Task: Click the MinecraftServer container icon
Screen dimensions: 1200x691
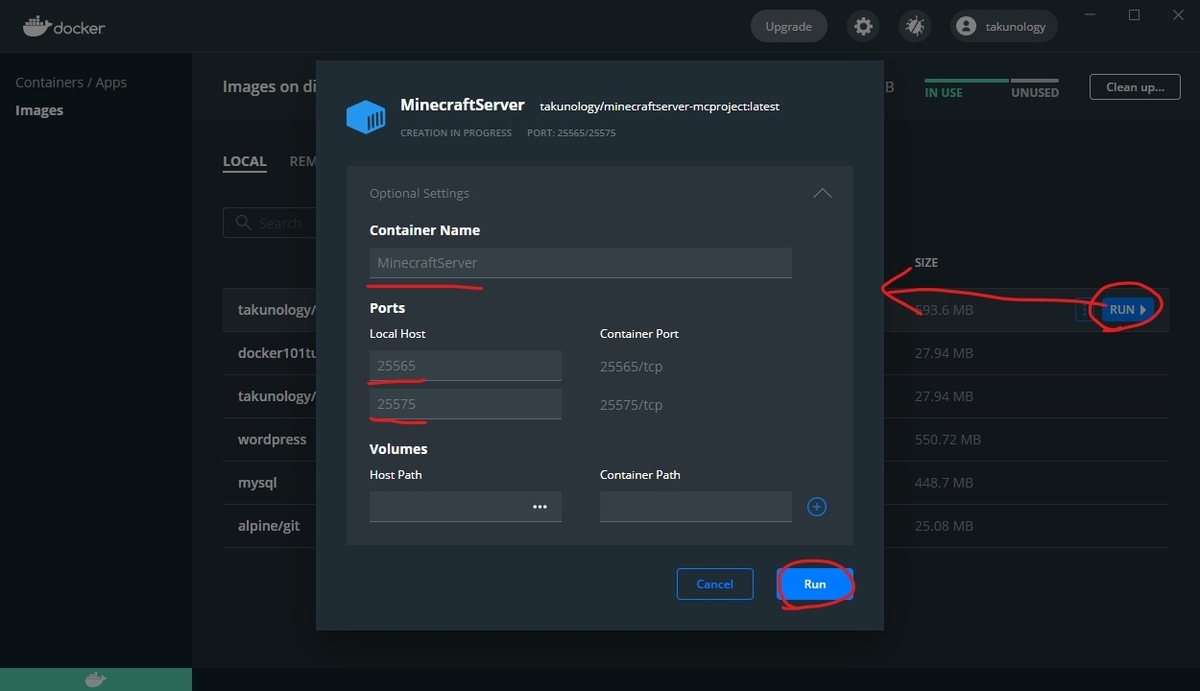Action: tap(366, 117)
